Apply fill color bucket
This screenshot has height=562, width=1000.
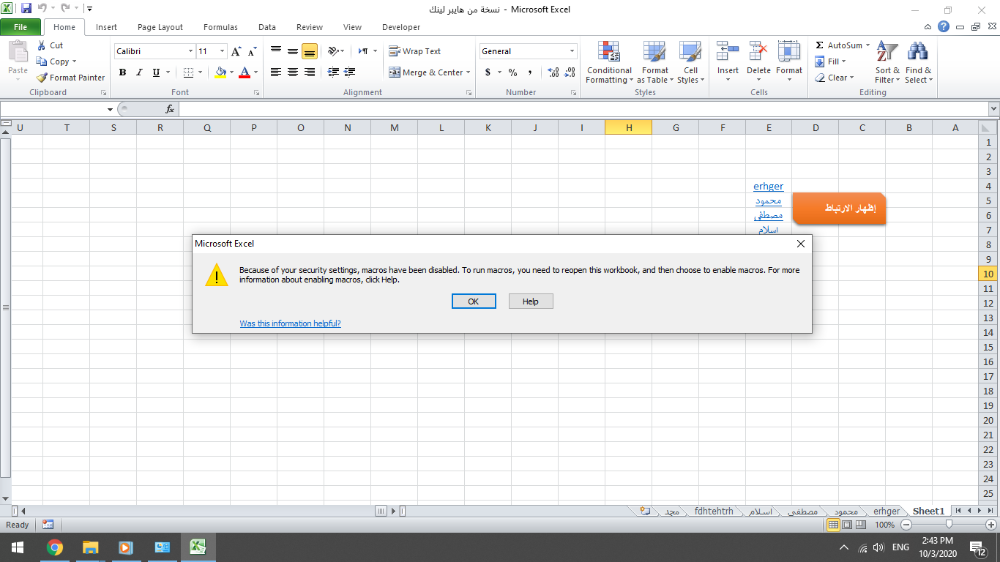point(220,72)
